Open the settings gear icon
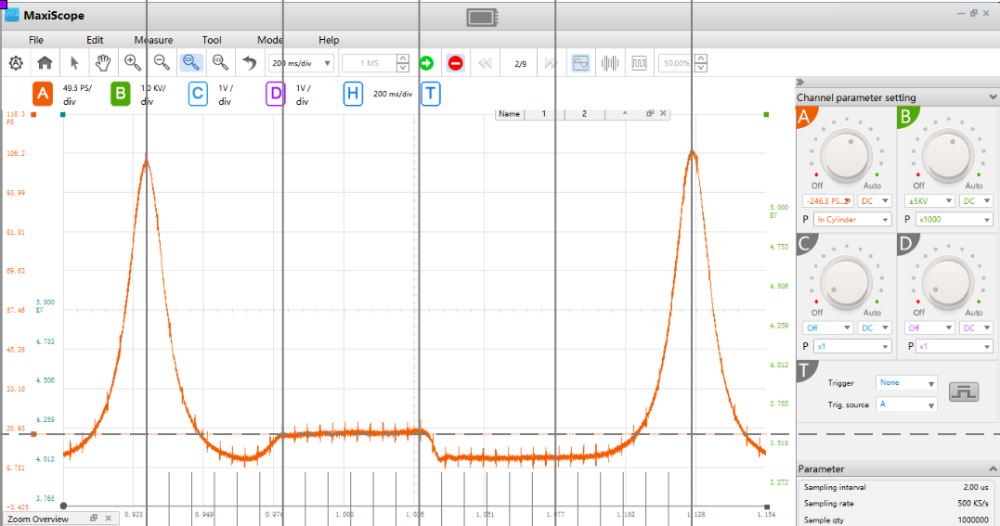 tap(16, 63)
